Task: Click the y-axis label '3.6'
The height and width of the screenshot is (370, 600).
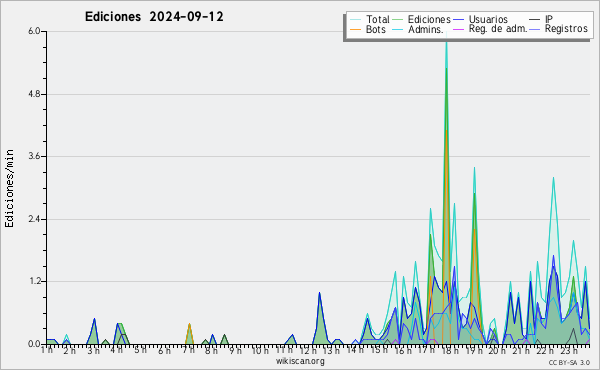Action: [34, 156]
